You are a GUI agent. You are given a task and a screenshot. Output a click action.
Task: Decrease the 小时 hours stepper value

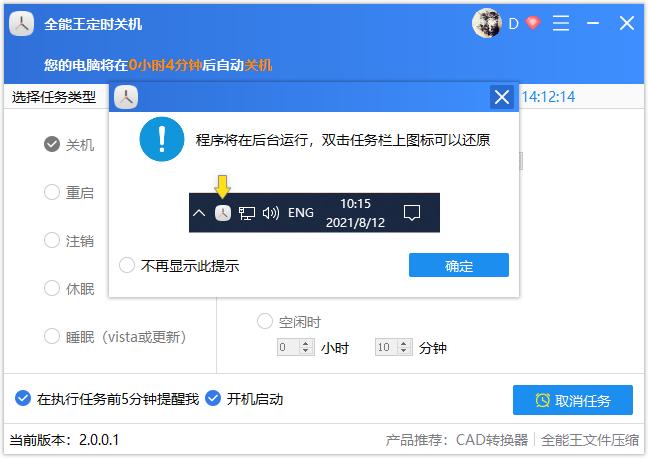point(306,351)
